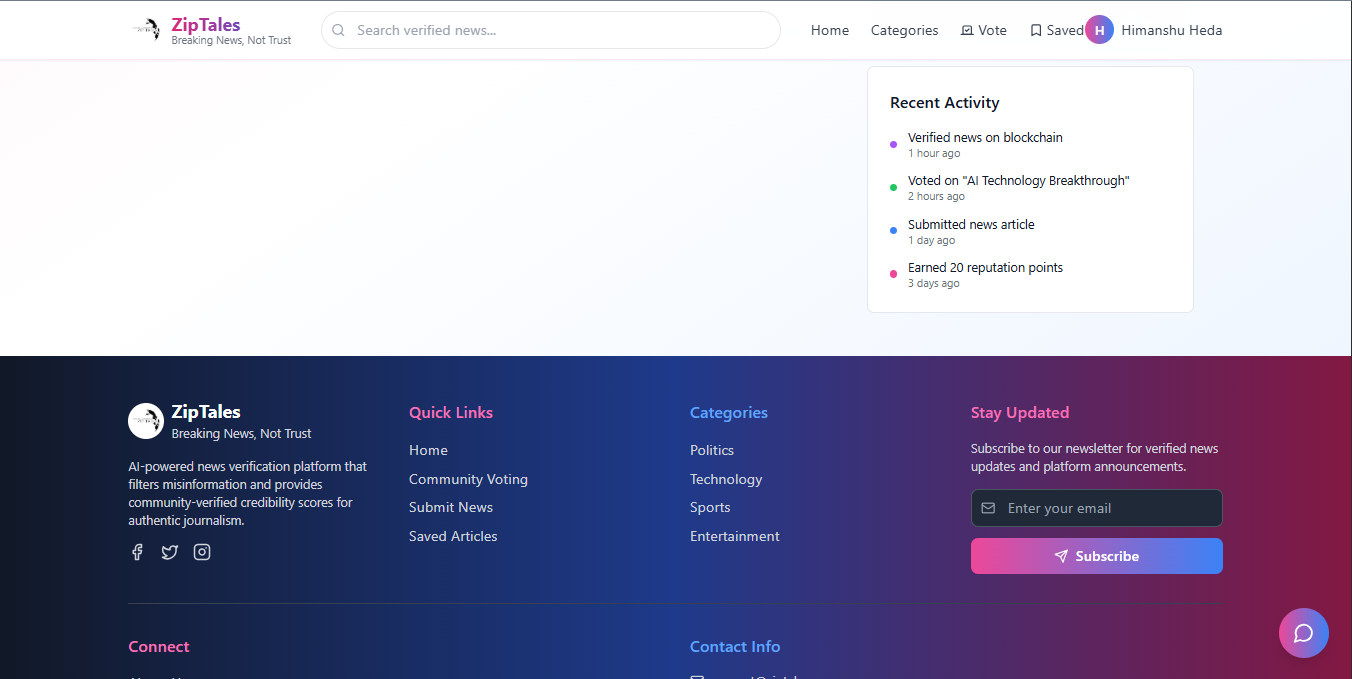This screenshot has height=679, width=1352.
Task: Click the ZipTales header logo image
Action: tap(147, 30)
